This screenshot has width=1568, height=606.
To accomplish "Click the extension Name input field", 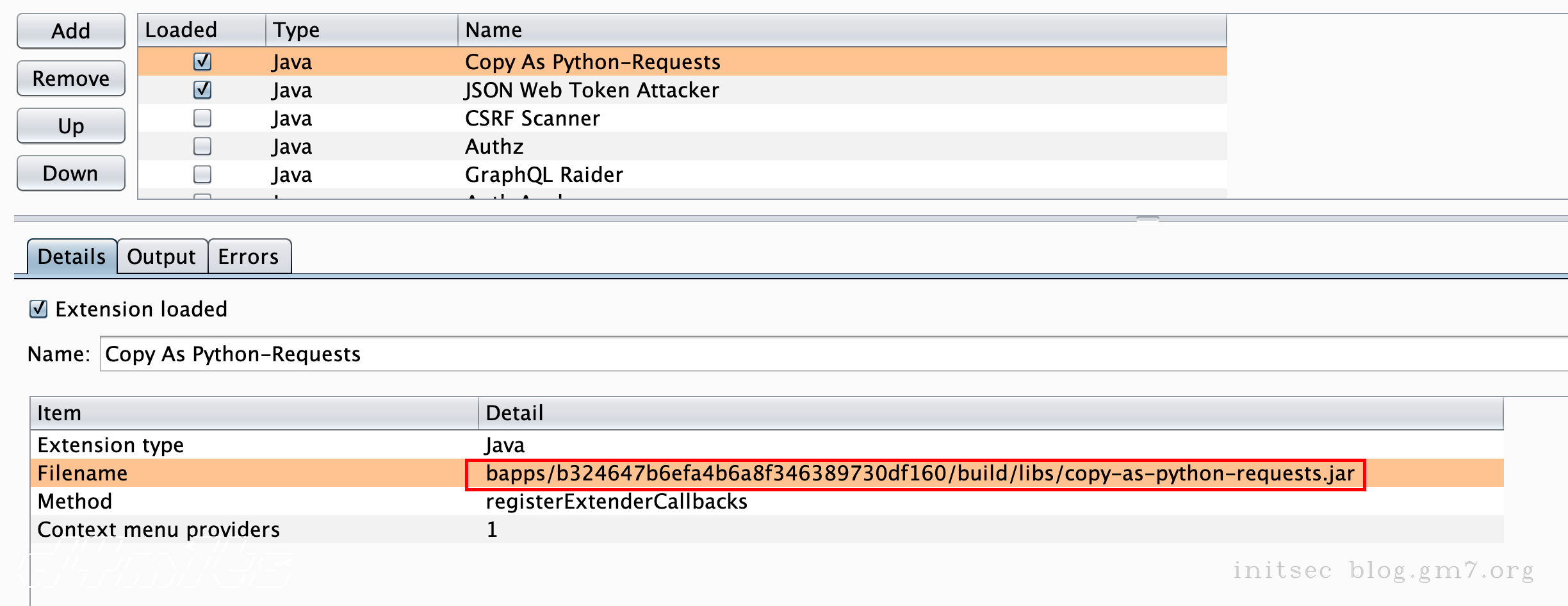I will click(x=833, y=354).
